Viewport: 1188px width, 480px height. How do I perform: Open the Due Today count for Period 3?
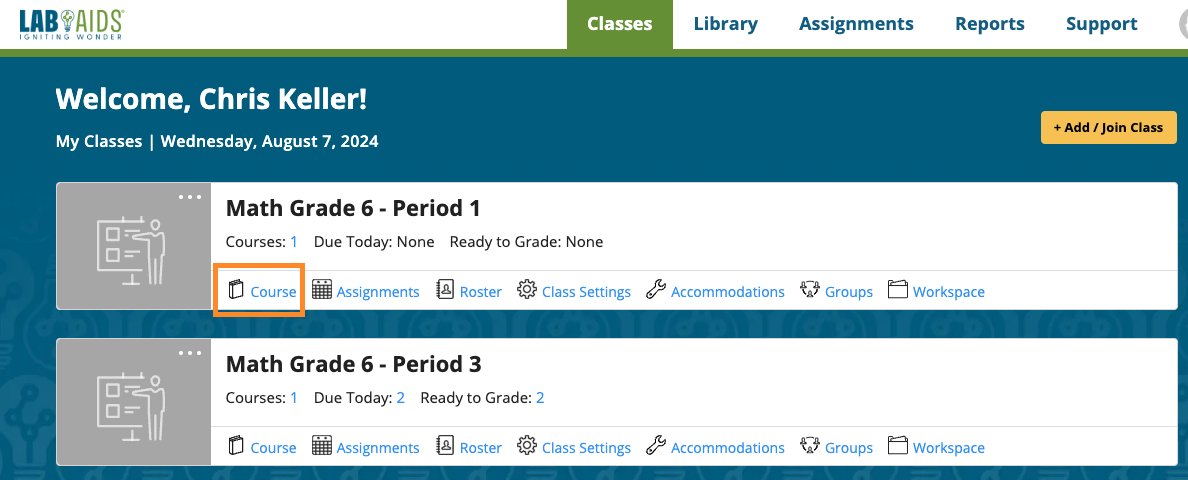click(400, 398)
